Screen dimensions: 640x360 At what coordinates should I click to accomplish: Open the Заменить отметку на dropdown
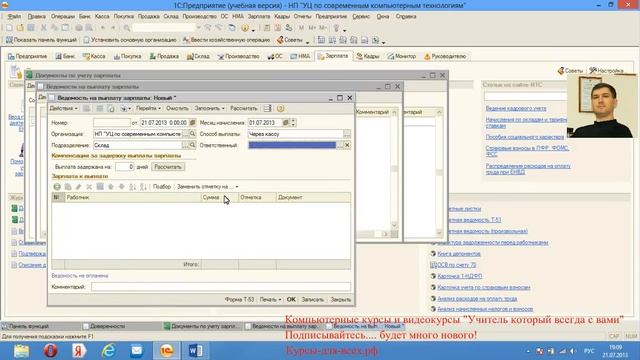(208, 187)
